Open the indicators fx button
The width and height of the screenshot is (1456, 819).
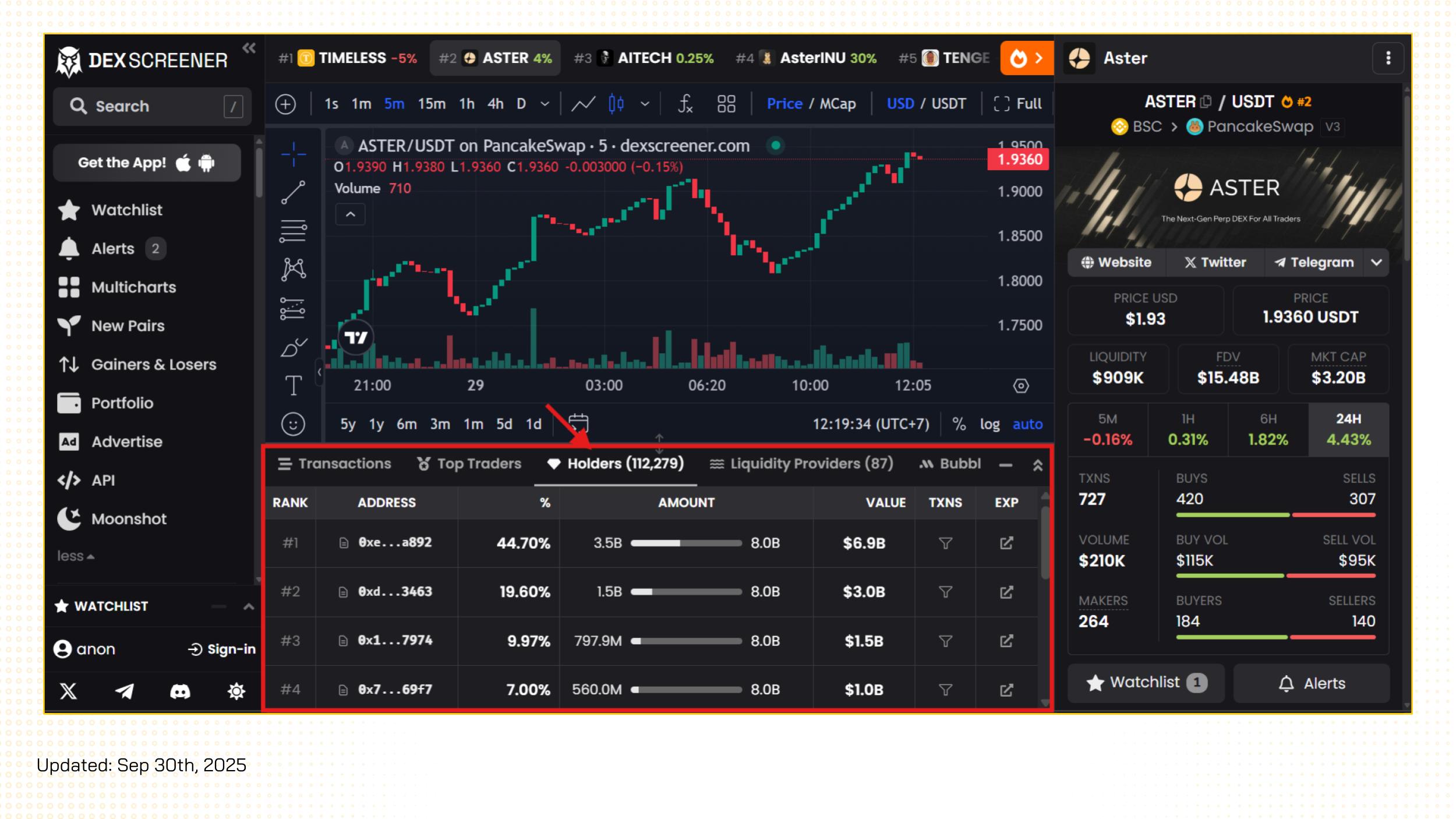pyautogui.click(x=685, y=104)
